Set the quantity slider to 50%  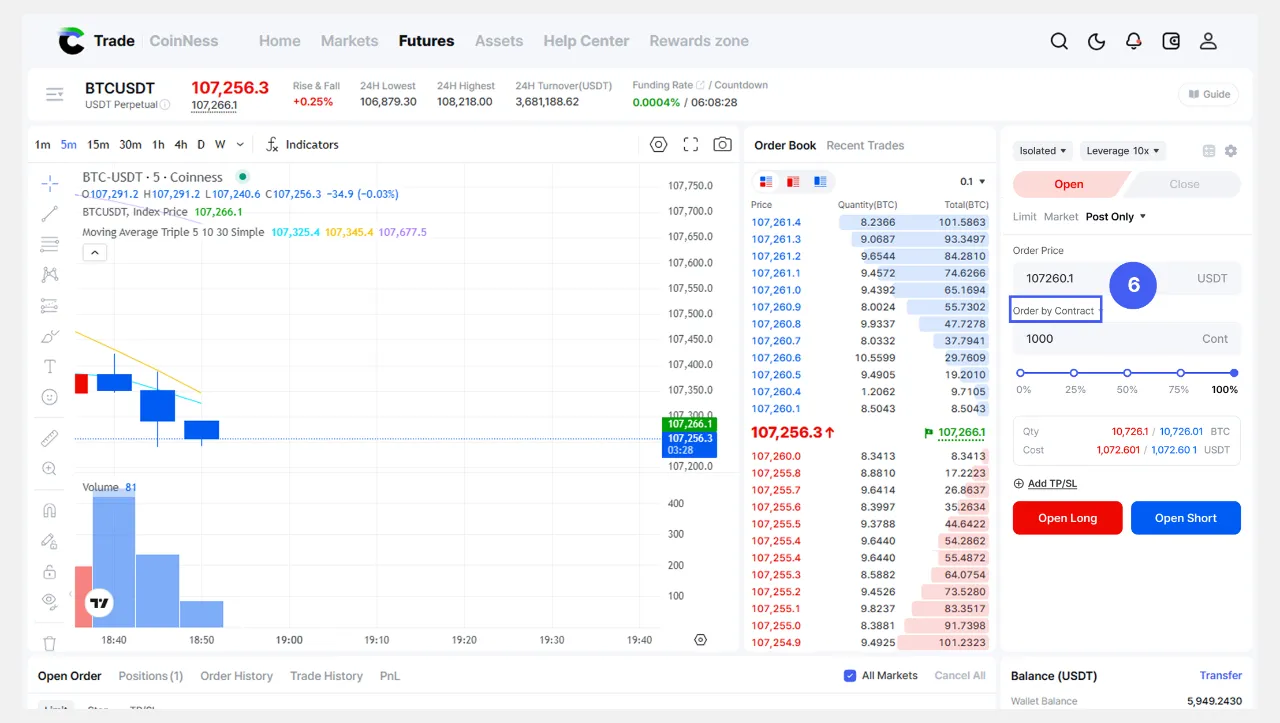point(1127,373)
